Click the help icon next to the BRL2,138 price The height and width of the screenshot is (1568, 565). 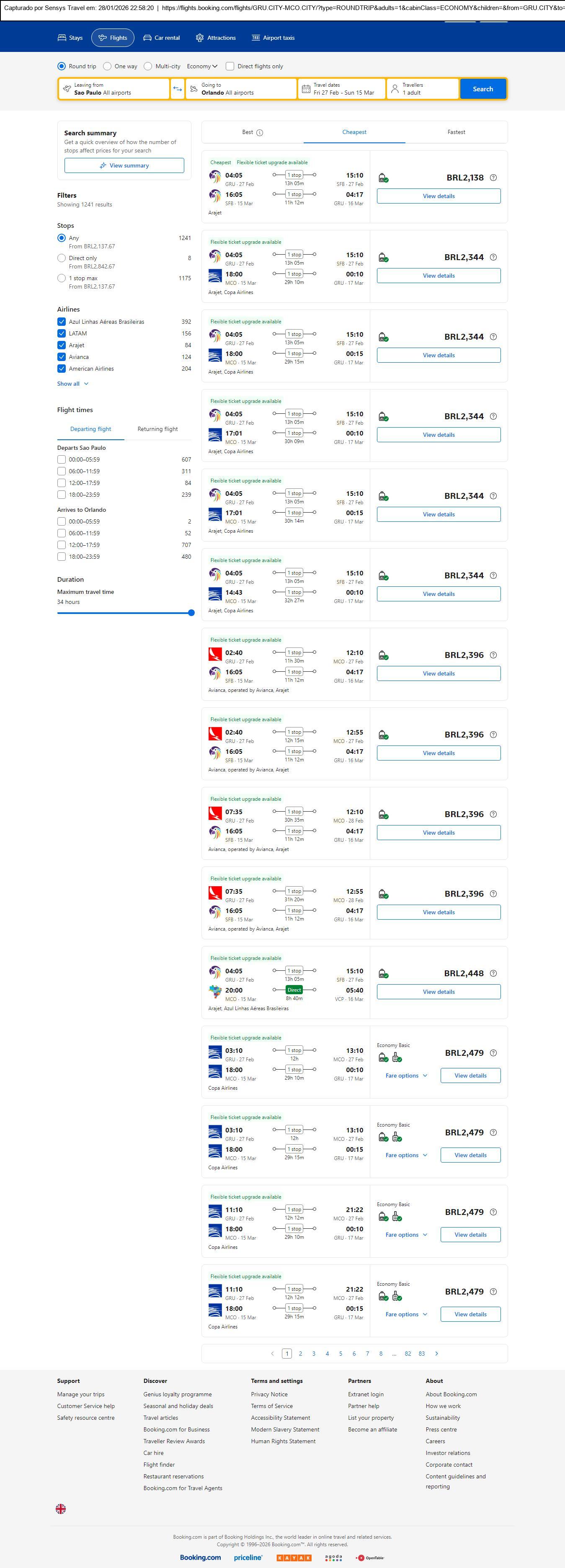(x=493, y=178)
